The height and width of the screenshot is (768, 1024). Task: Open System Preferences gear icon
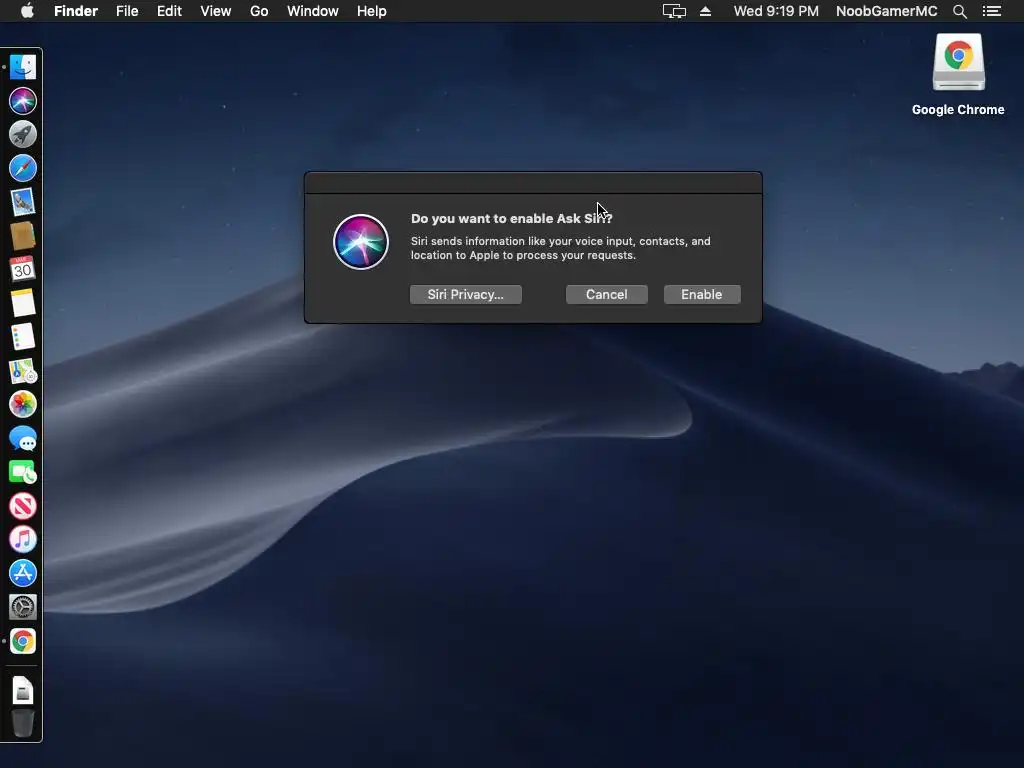tap(23, 607)
